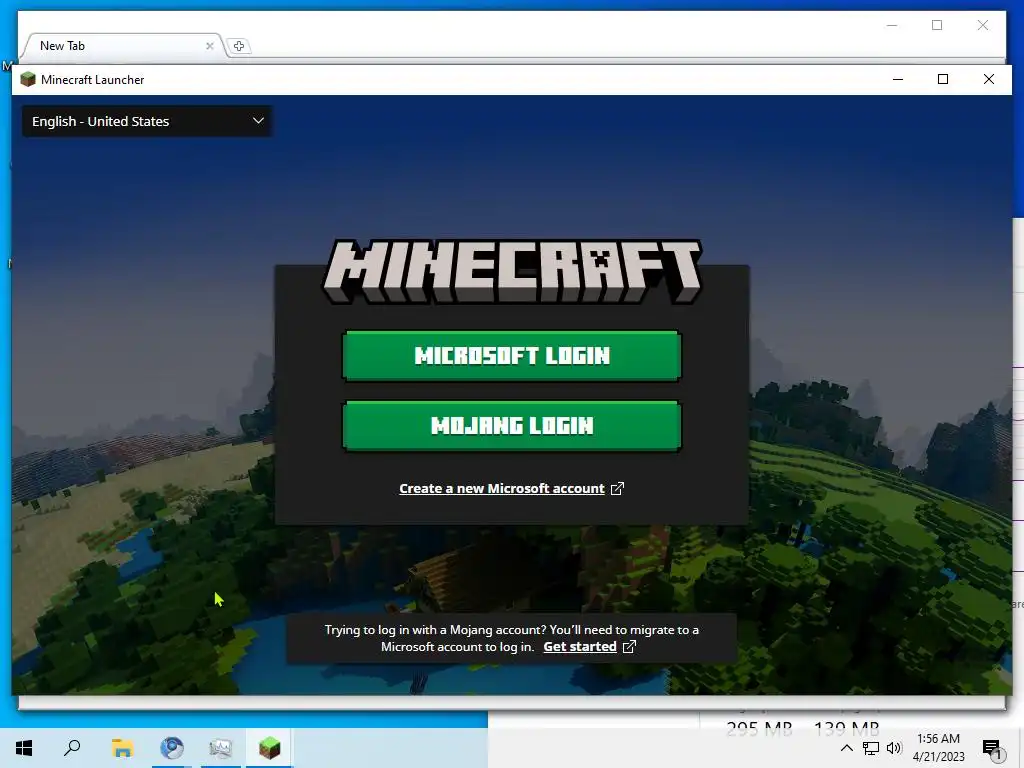
Task: Open the volume tray icon
Action: 894,748
